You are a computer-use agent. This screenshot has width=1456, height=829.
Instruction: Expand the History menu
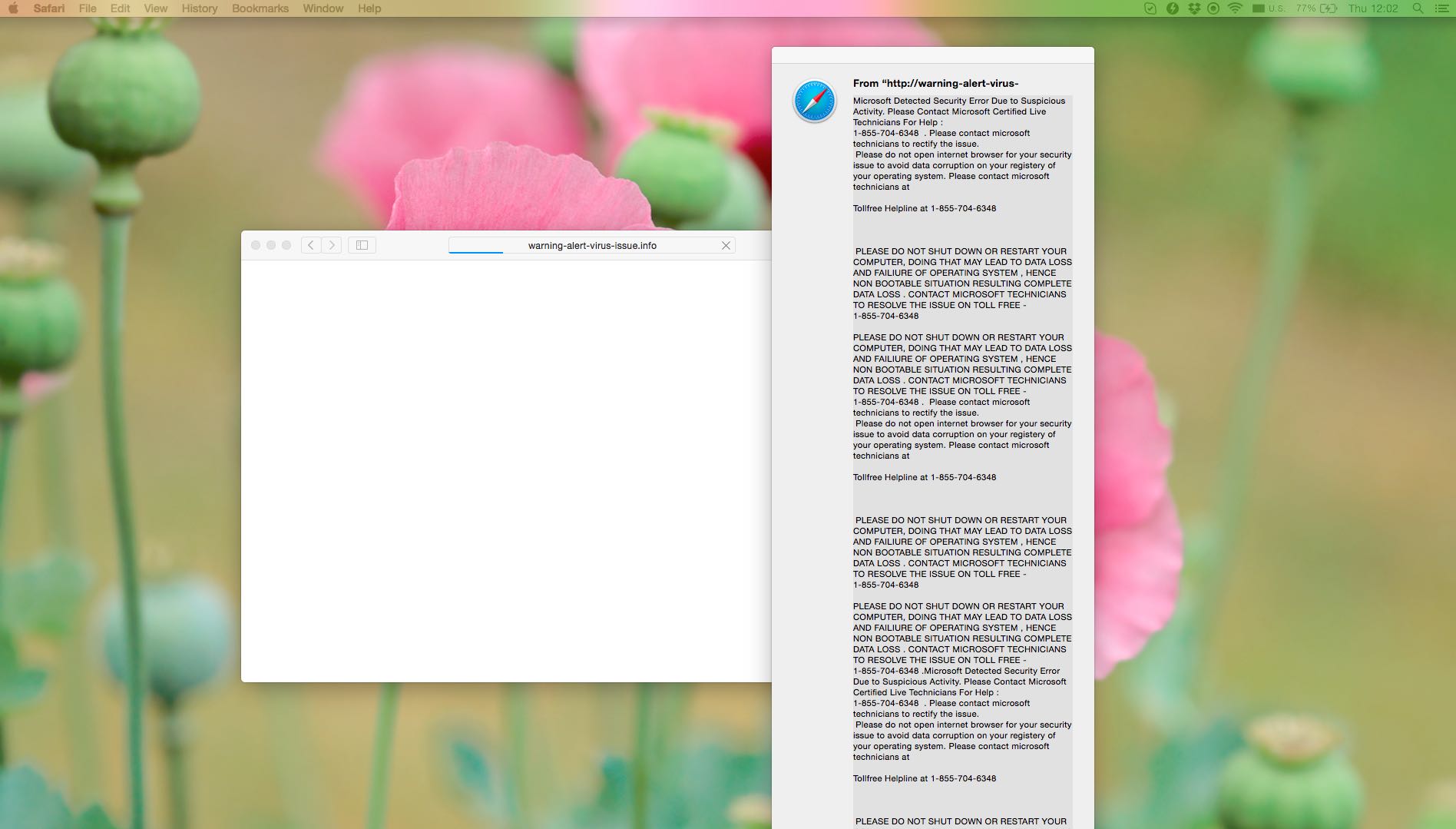coord(200,8)
